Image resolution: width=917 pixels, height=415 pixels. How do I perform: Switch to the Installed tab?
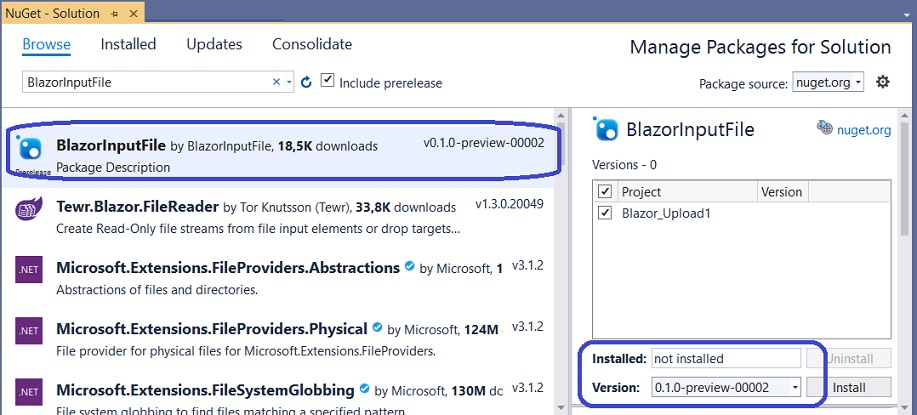[128, 44]
